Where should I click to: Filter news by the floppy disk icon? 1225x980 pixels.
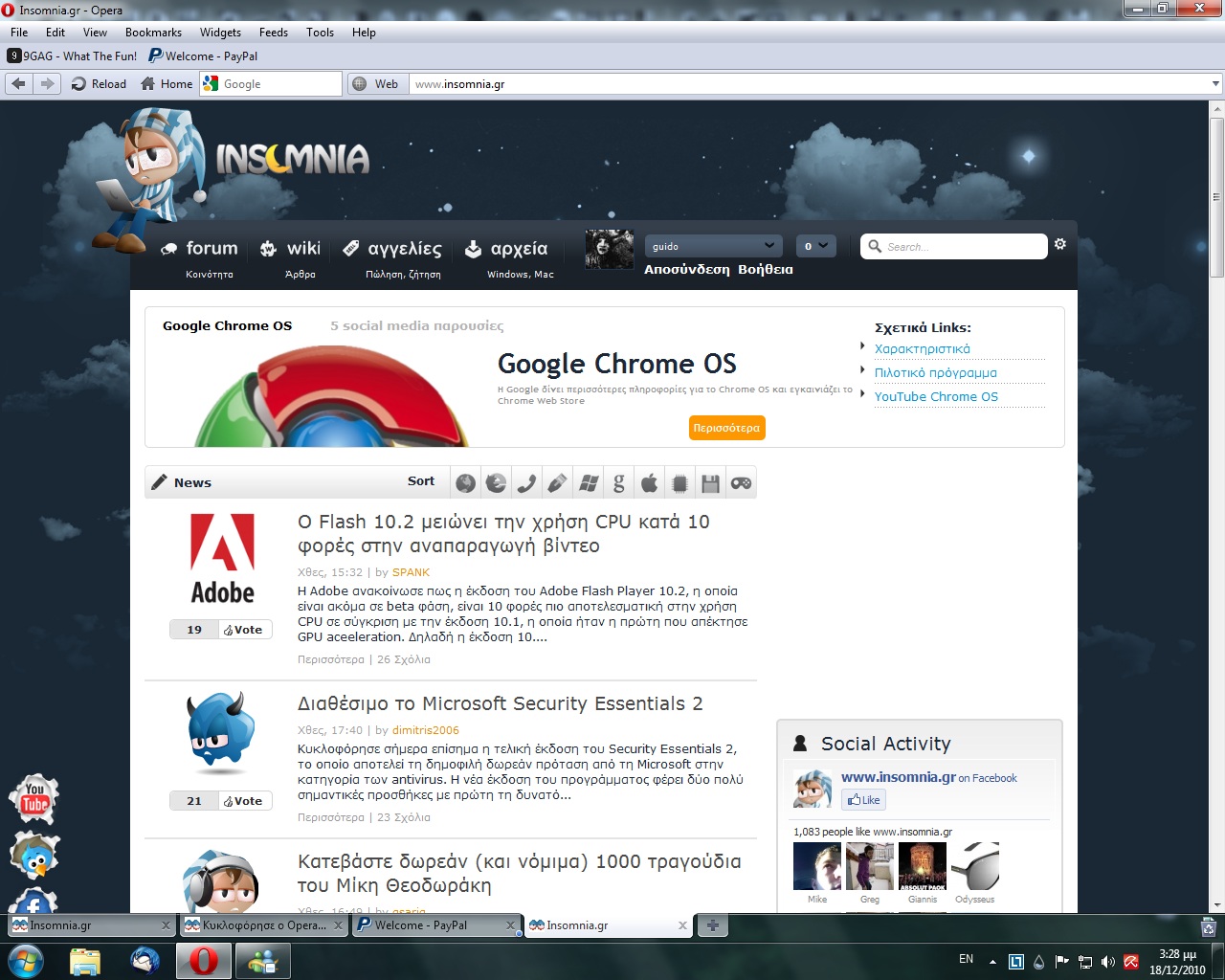710,483
